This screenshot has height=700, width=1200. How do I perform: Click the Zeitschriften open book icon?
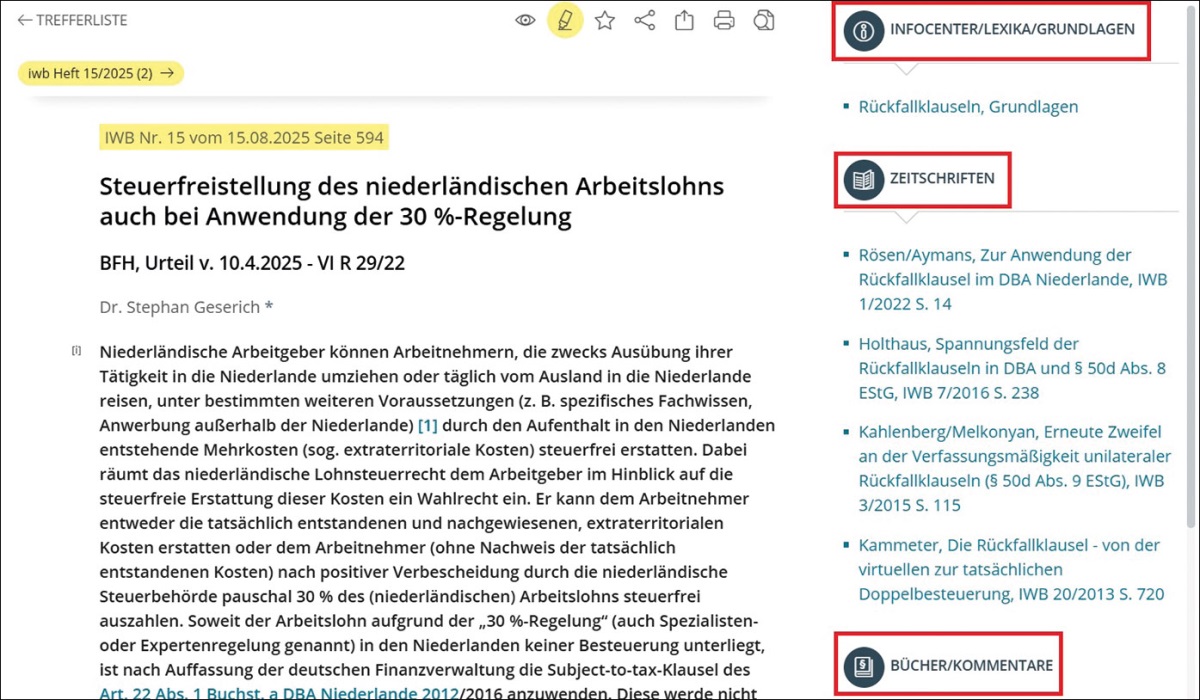click(x=864, y=180)
